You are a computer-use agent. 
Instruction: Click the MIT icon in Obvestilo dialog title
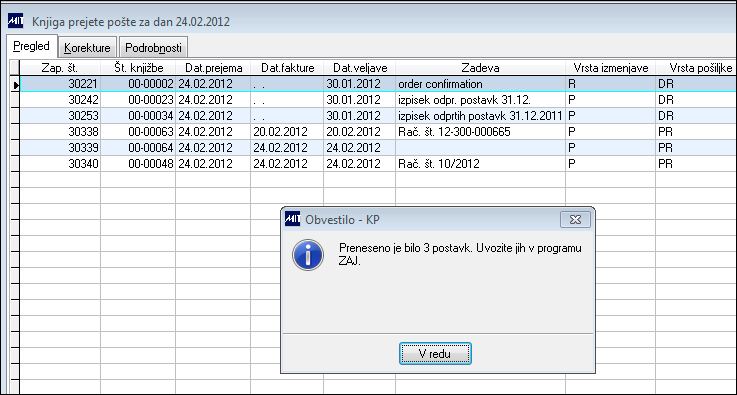[x=292, y=219]
